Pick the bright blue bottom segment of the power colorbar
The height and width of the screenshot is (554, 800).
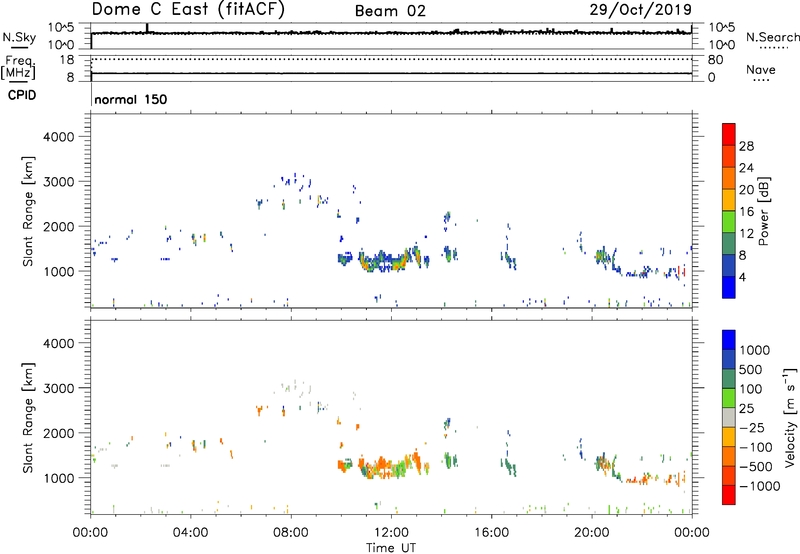729,287
